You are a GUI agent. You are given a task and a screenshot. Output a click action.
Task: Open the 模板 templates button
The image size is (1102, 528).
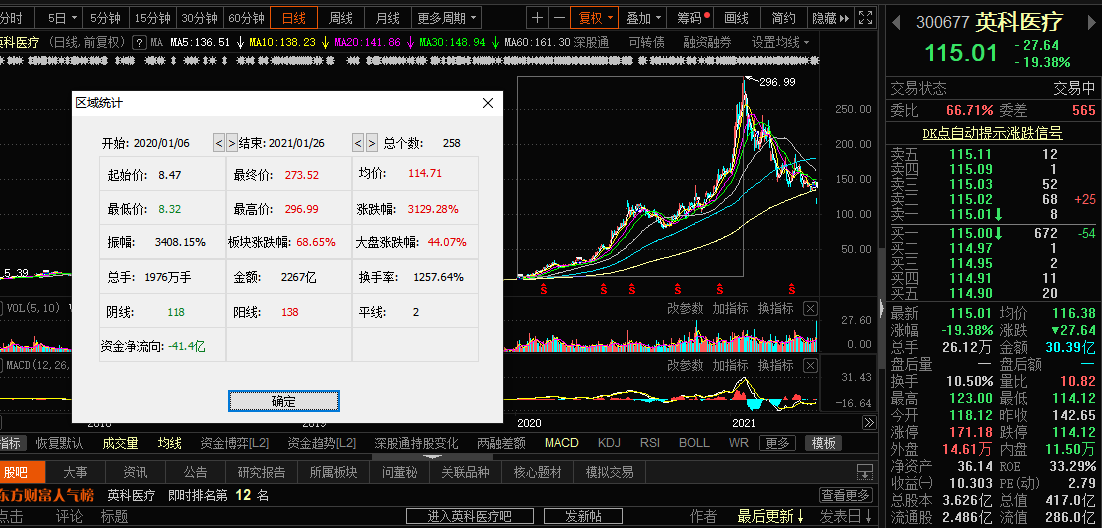pyautogui.click(x=823, y=443)
